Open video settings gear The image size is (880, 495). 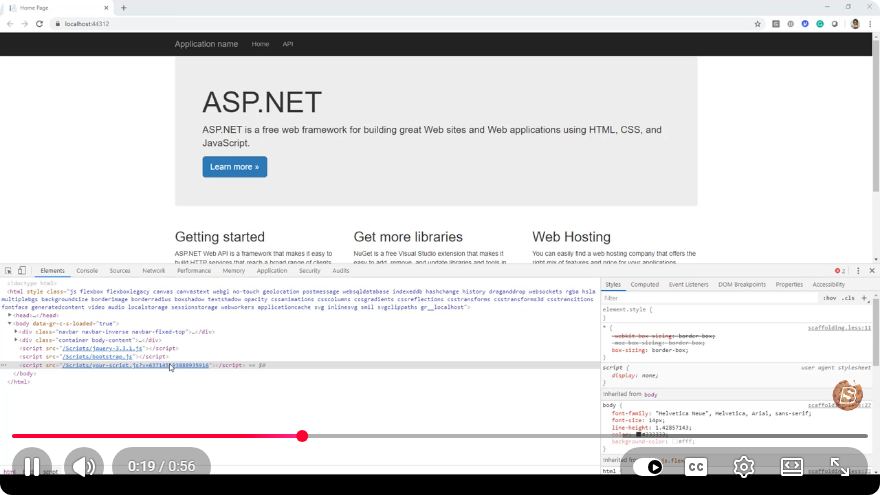(744, 466)
